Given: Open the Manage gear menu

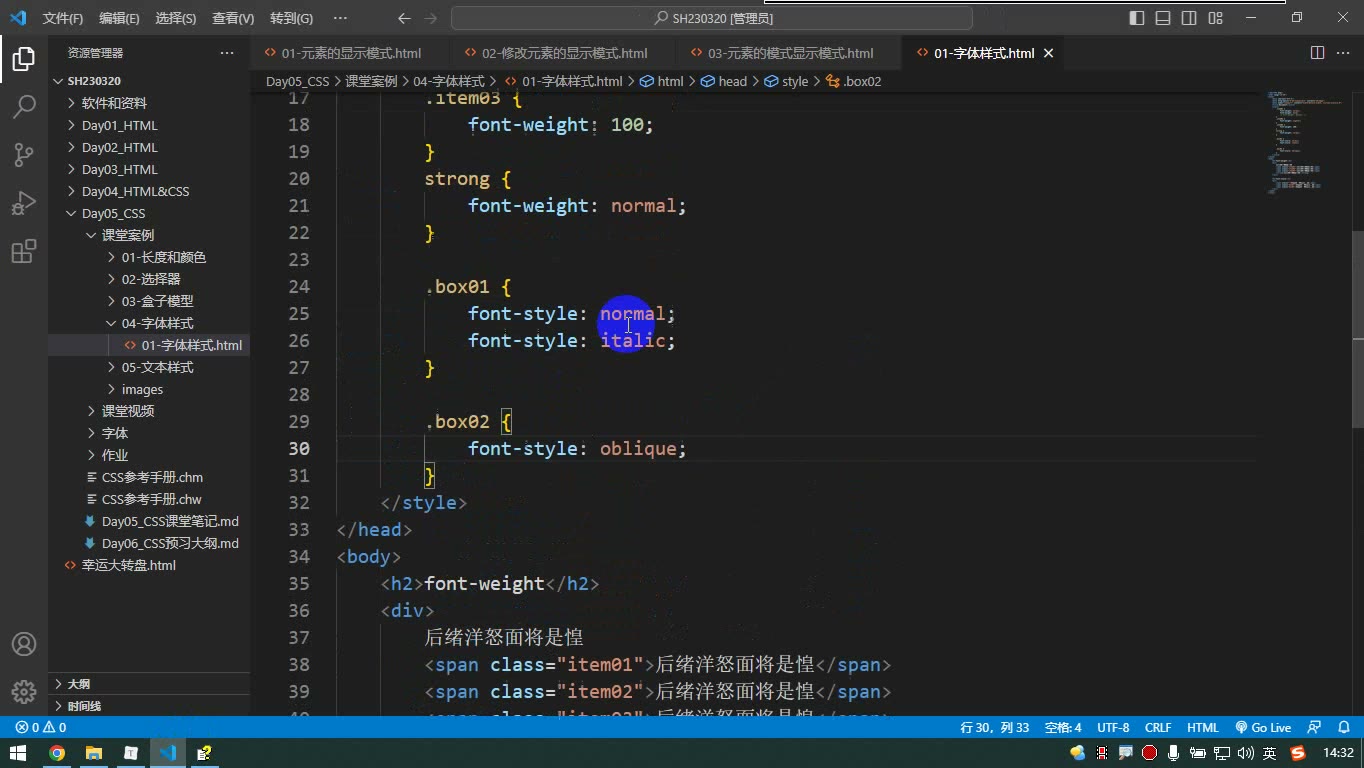Looking at the screenshot, I should click(24, 691).
